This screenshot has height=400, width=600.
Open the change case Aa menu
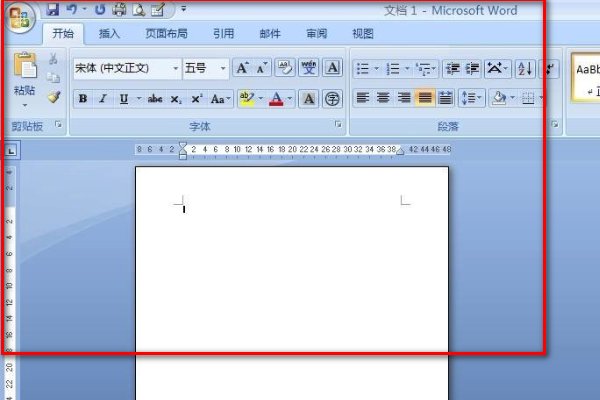[221, 99]
